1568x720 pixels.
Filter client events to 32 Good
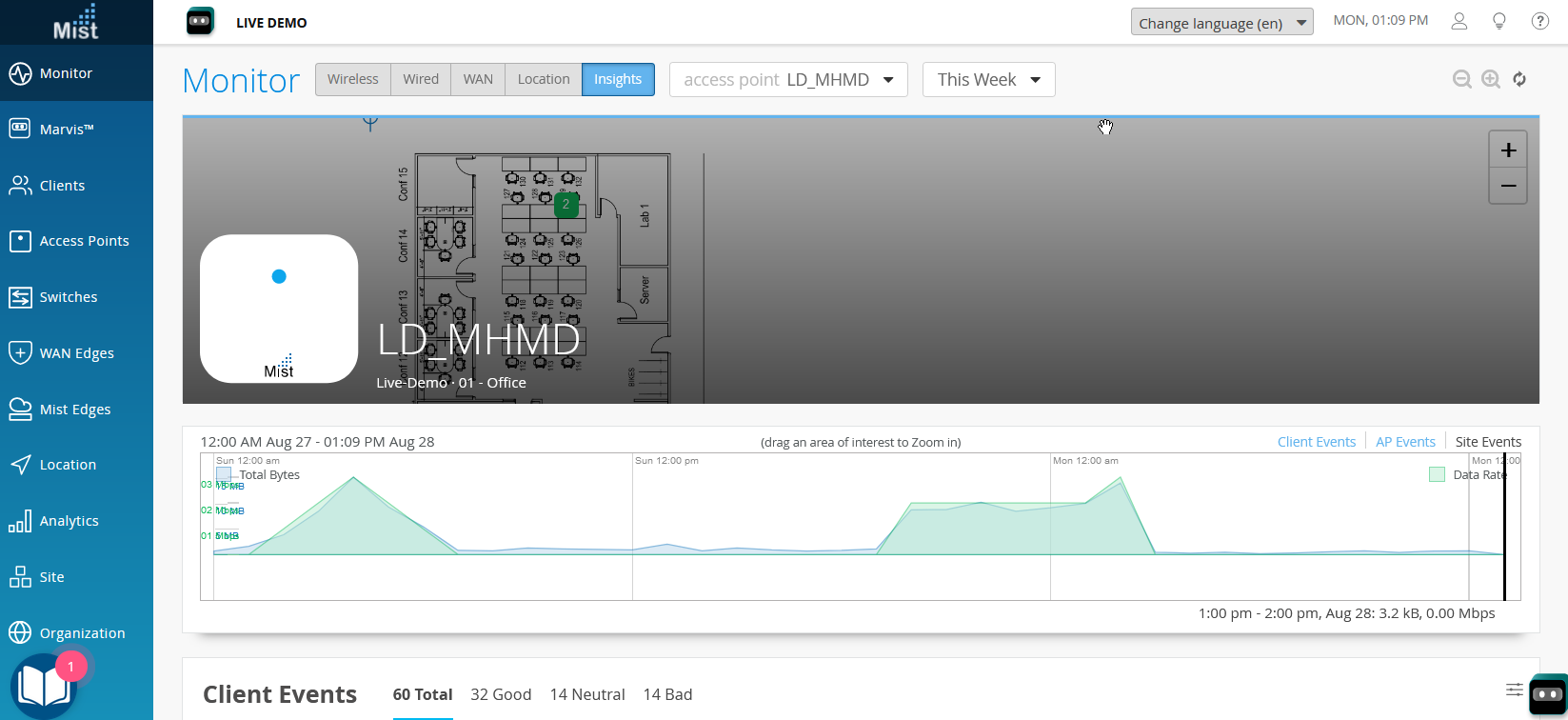coord(501,695)
